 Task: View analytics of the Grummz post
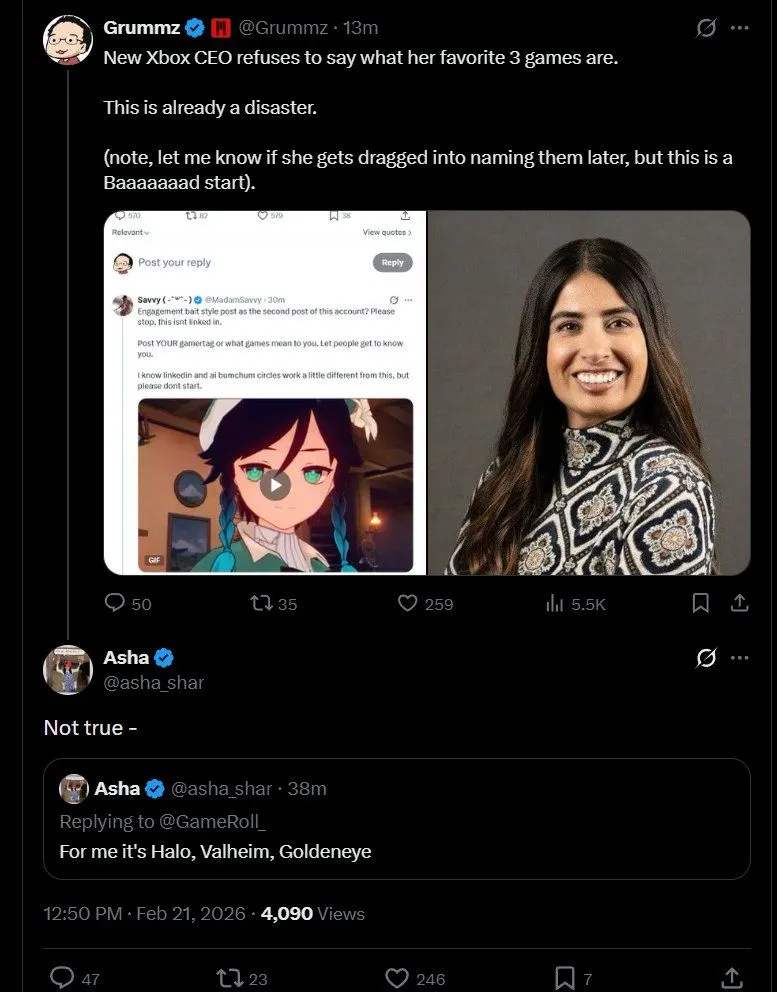coord(553,603)
